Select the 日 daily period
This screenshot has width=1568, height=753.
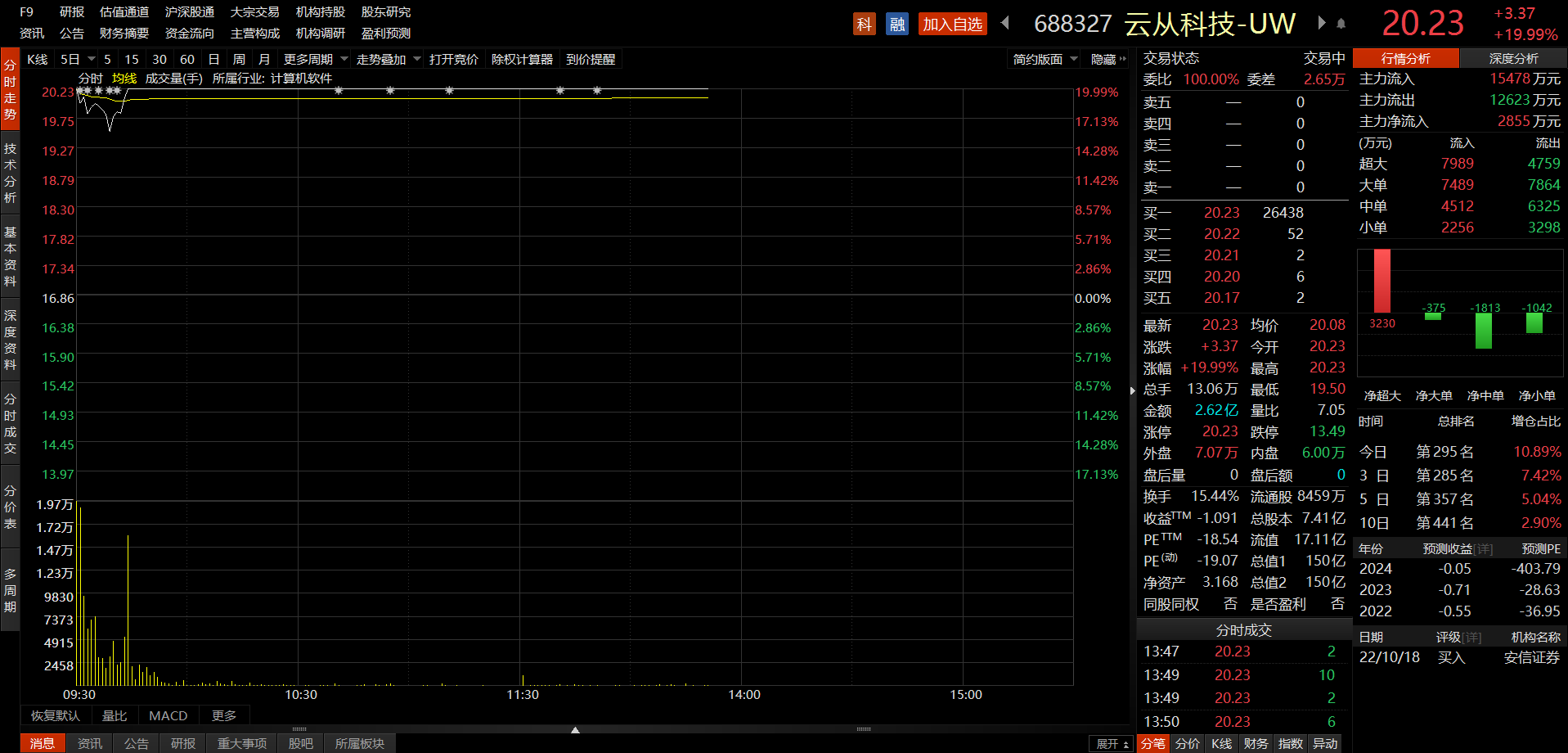214,59
